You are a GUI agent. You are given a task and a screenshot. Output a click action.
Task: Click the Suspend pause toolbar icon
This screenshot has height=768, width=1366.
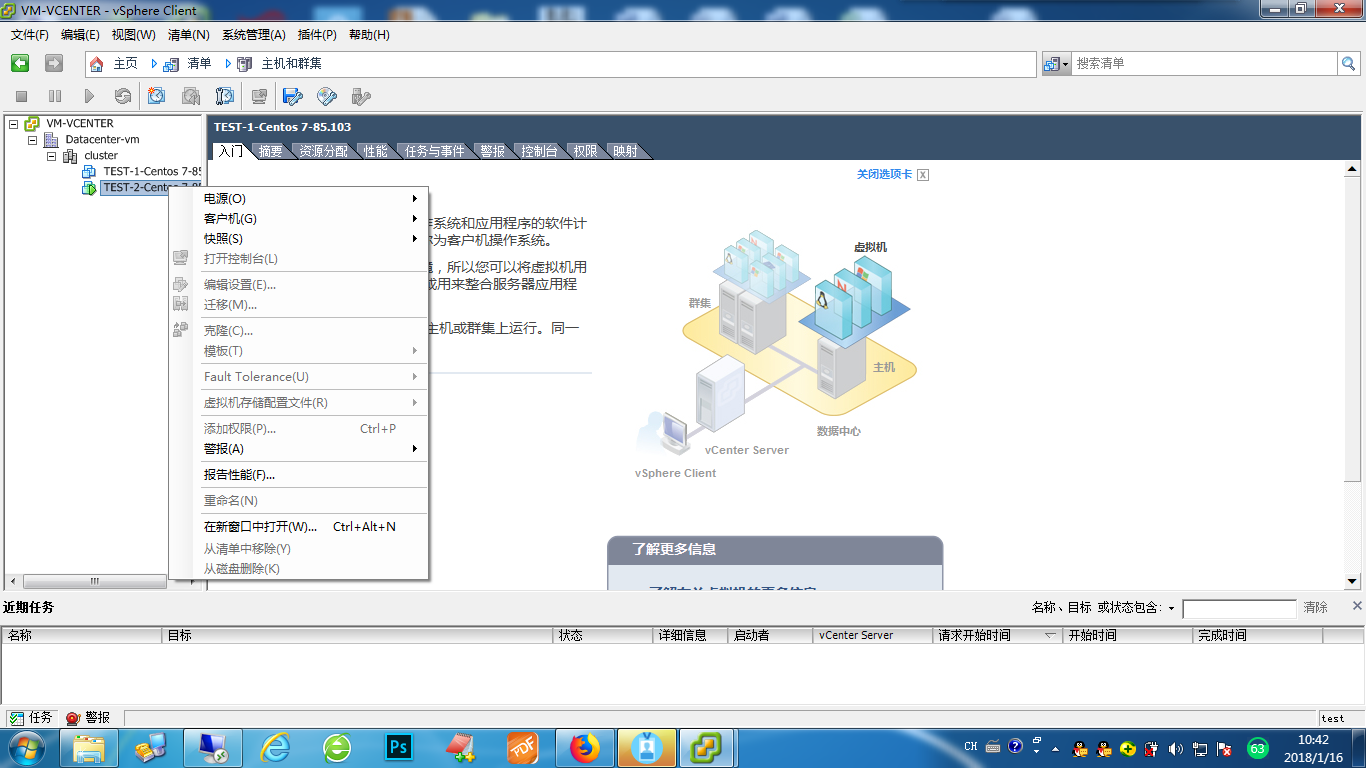pyautogui.click(x=55, y=96)
